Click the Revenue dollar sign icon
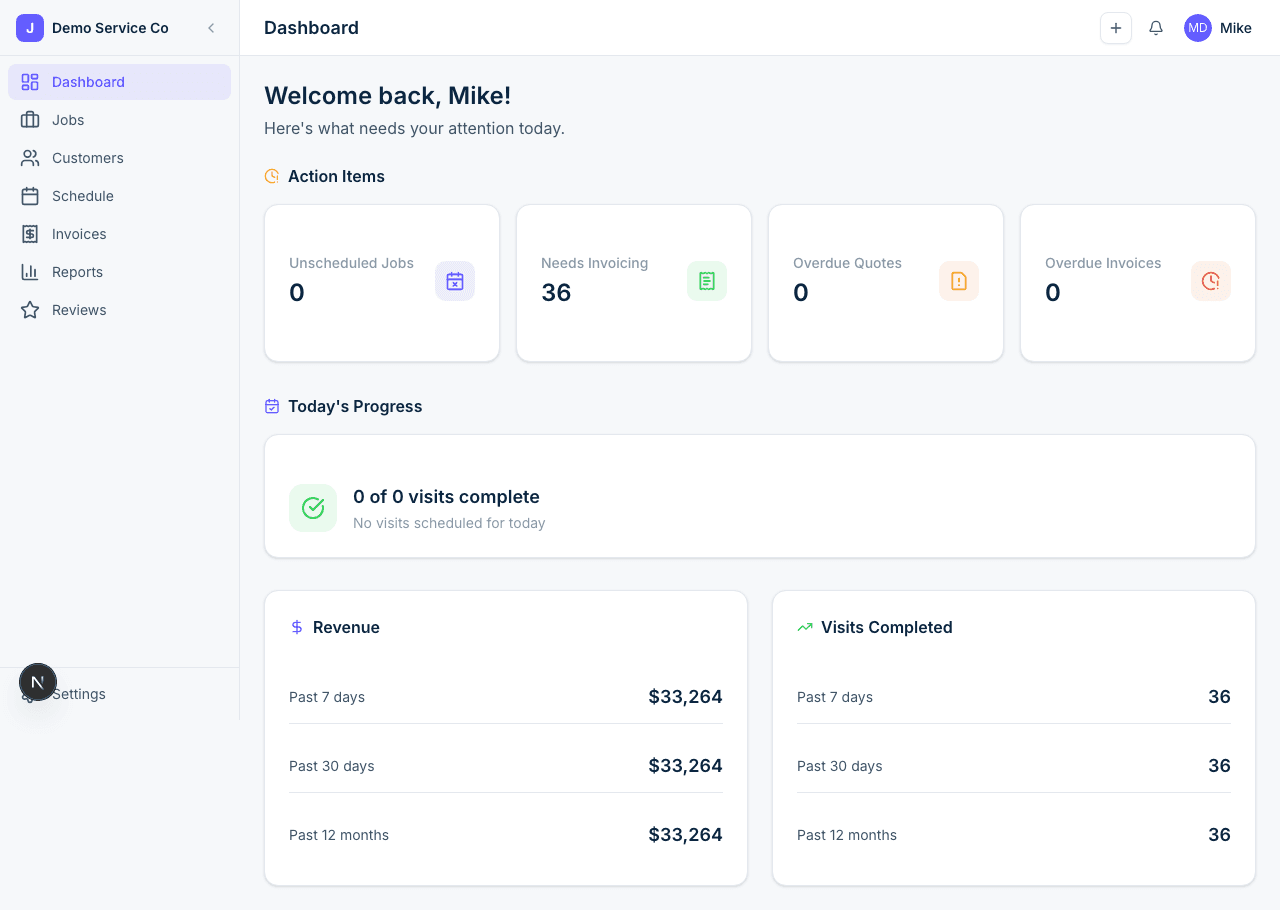 coord(297,627)
